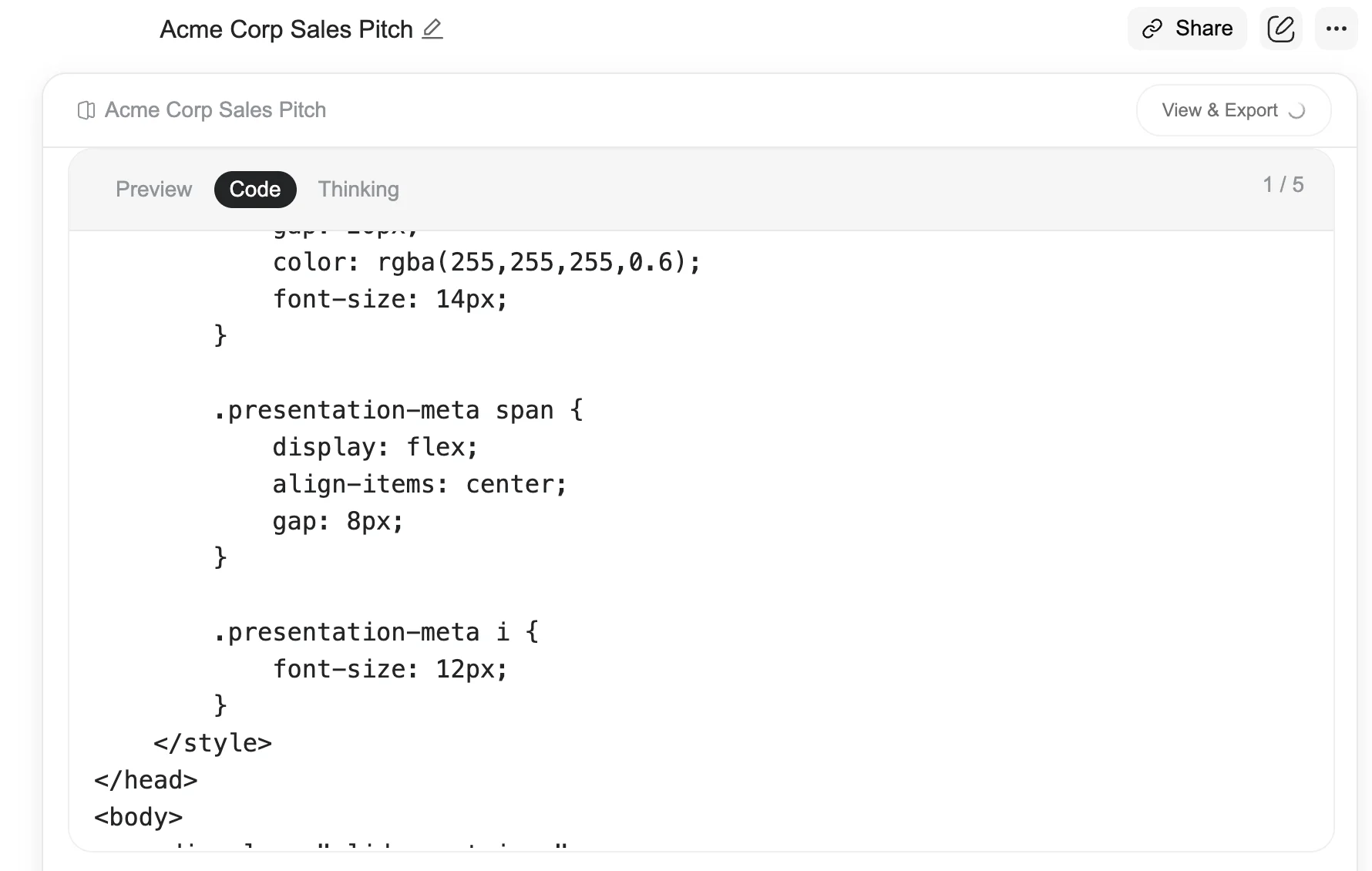Click the closing </style> tag line
This screenshot has width=1372, height=871.
click(x=213, y=743)
